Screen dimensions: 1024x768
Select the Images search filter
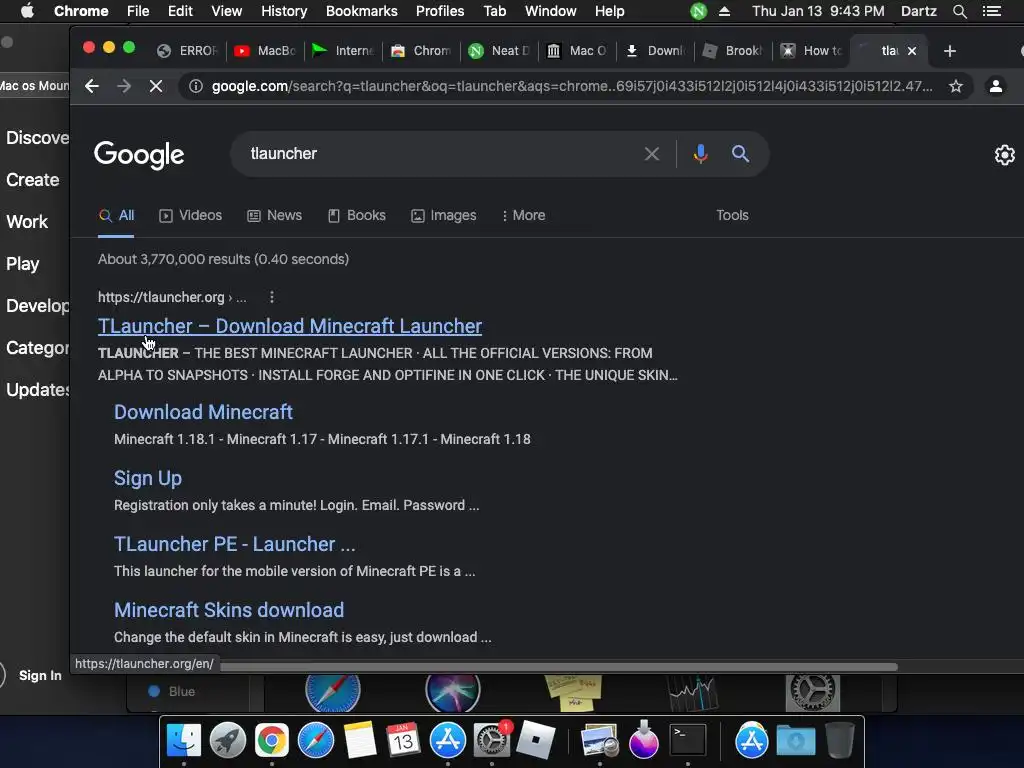point(443,216)
